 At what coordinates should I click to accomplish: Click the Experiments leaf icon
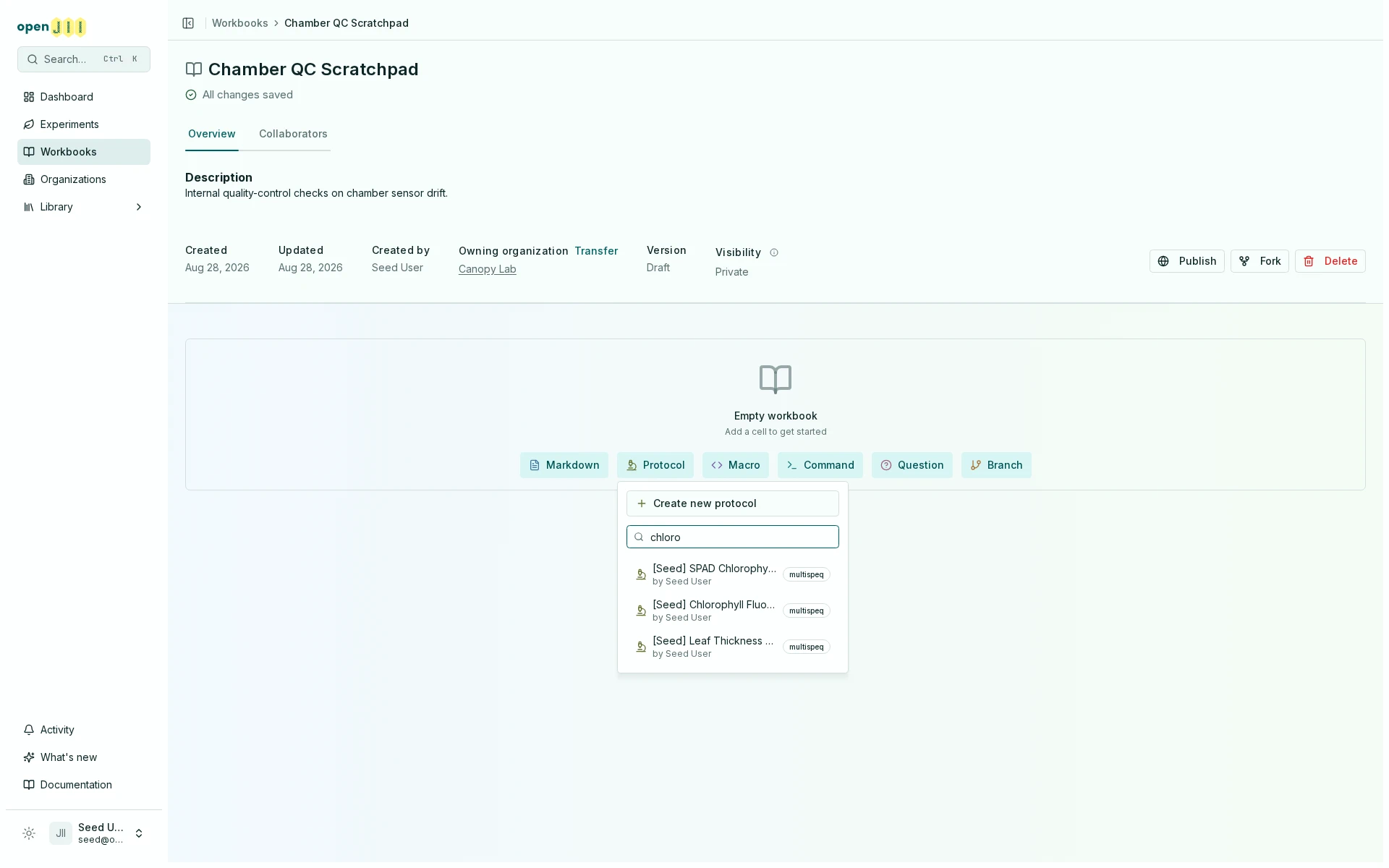(29, 124)
